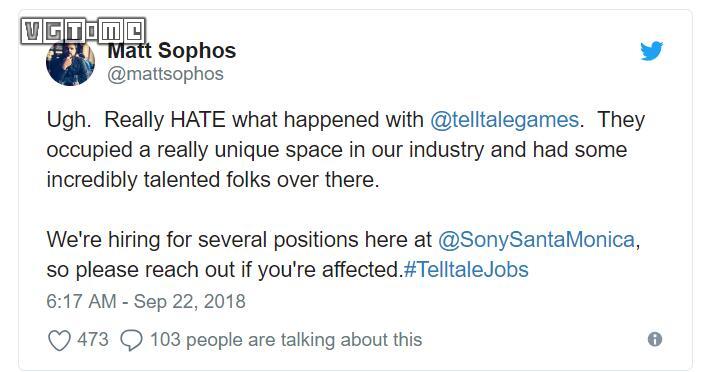Image resolution: width=707 pixels, height=372 pixels.
Task: Open replies via the speech bubble icon
Action: click(x=131, y=340)
